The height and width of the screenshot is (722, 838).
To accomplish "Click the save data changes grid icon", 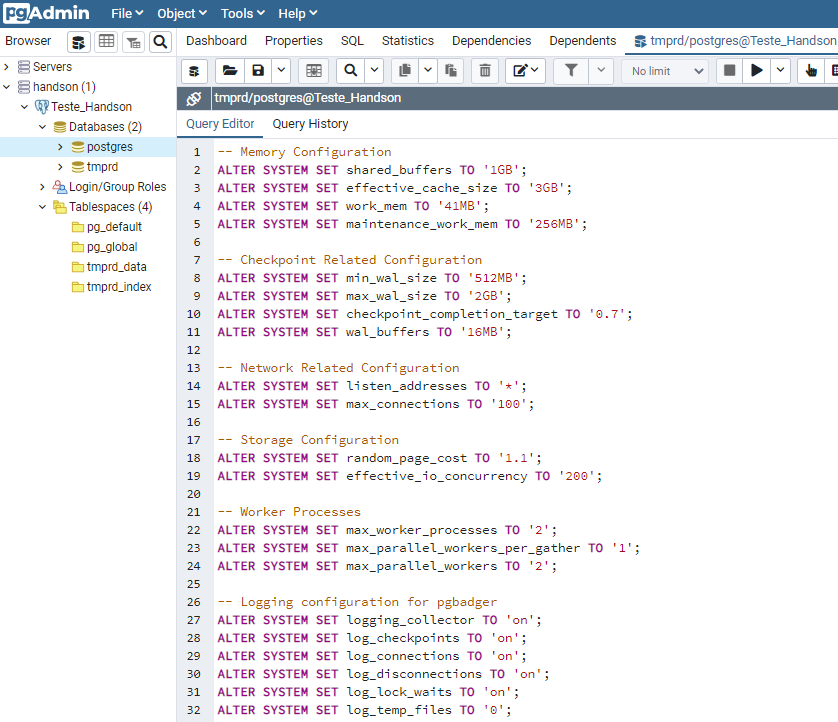I will pos(314,71).
